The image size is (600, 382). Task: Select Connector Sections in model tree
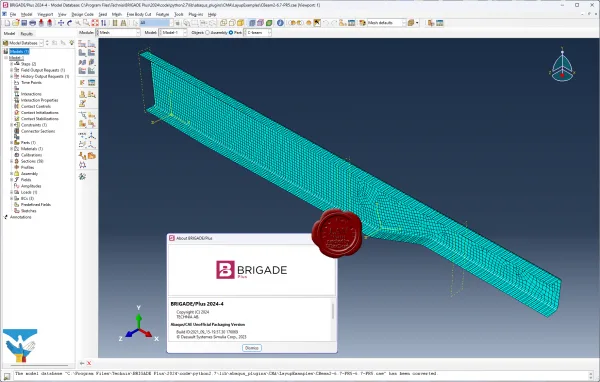click(x=38, y=131)
